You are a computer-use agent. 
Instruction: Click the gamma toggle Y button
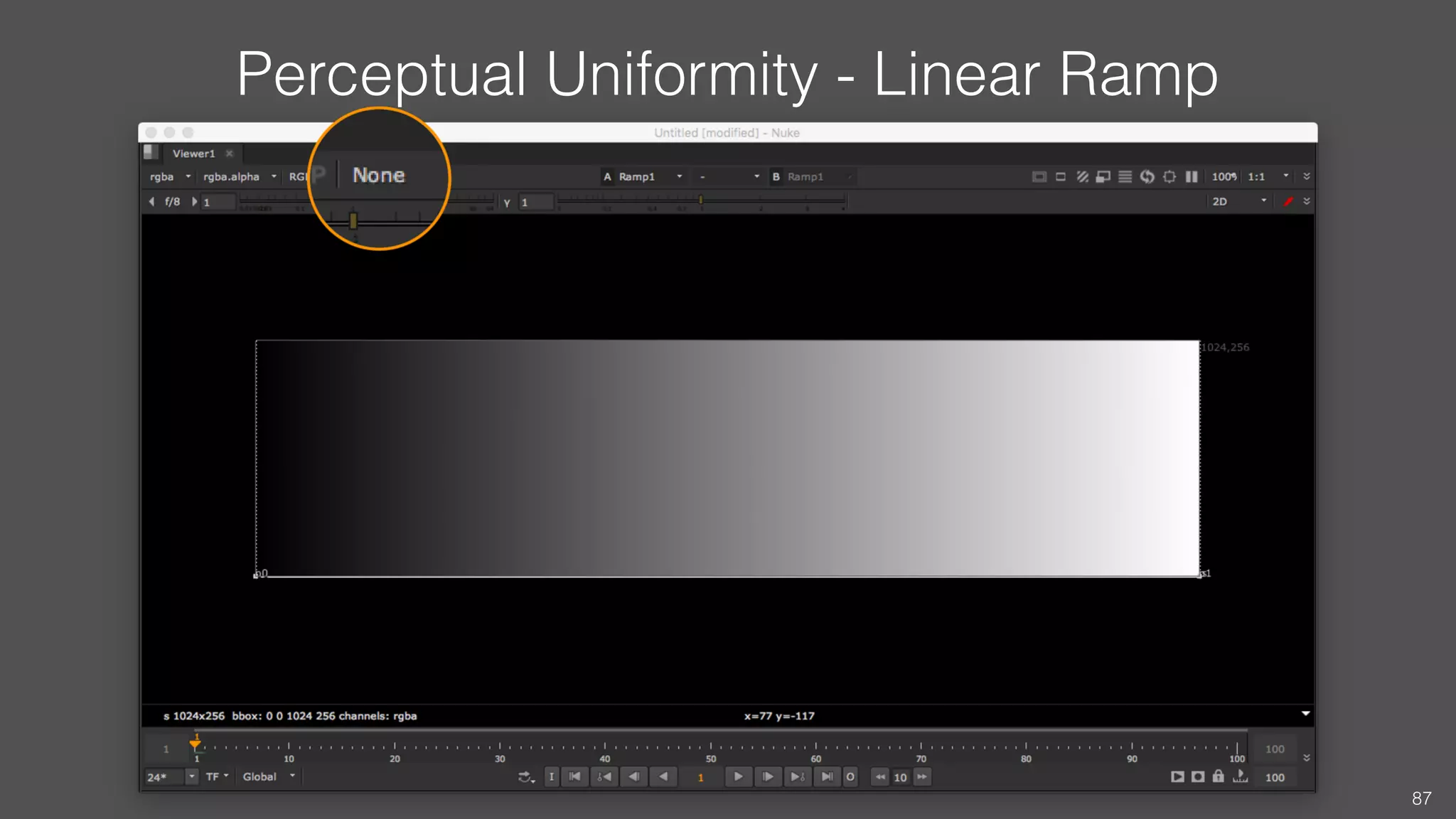[507, 203]
